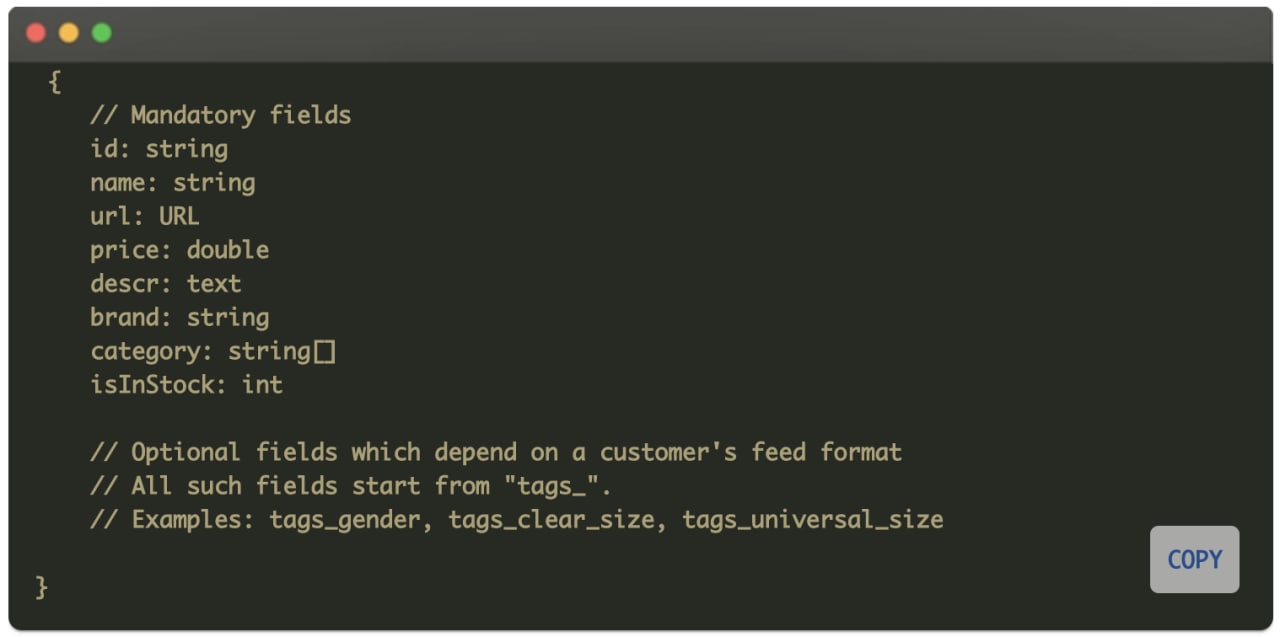Click the "descr: text" line

point(166,284)
